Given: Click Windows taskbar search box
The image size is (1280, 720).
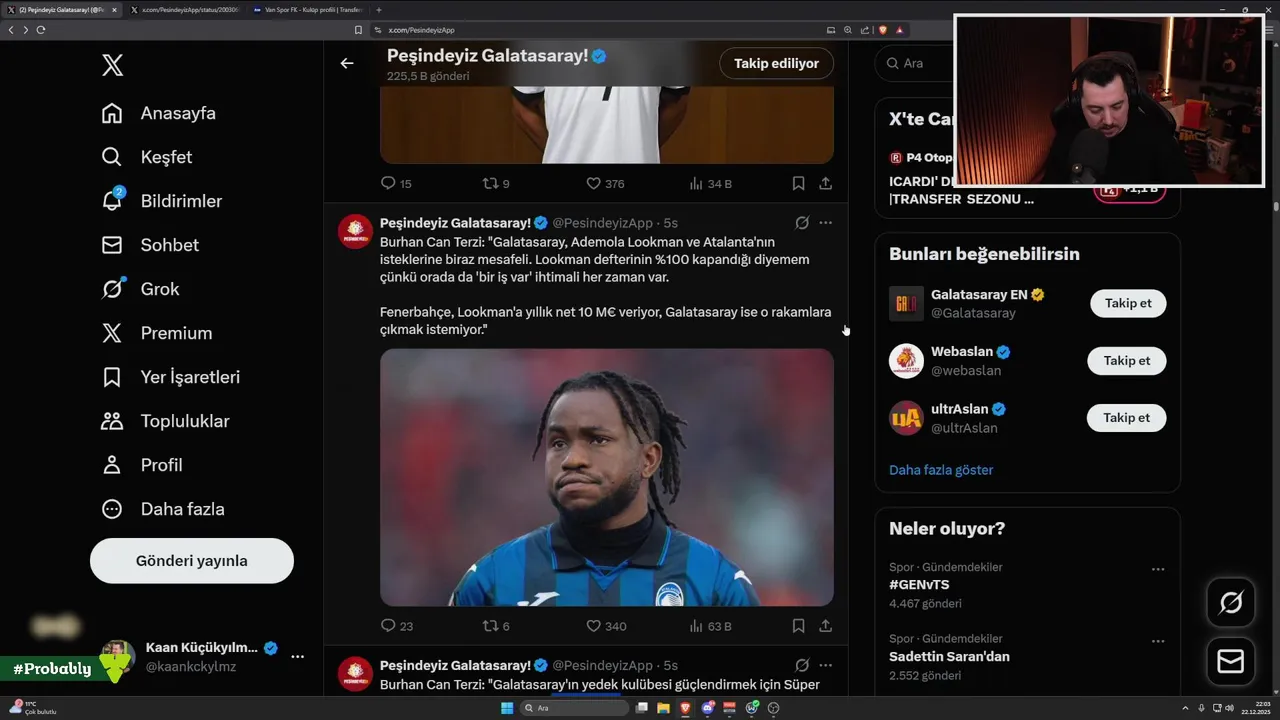Looking at the screenshot, I should [575, 708].
